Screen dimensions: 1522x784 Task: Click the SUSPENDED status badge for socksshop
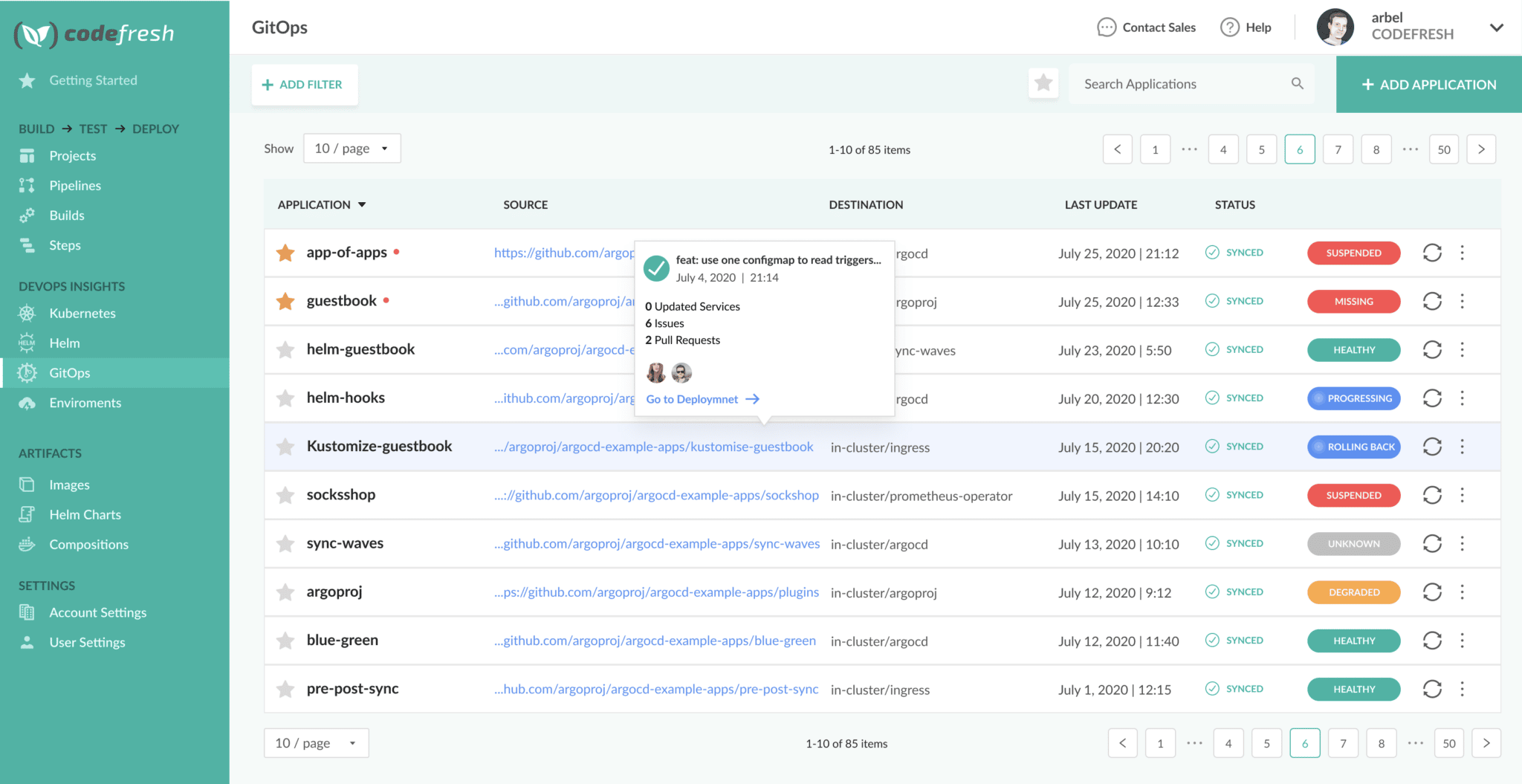[1353, 495]
